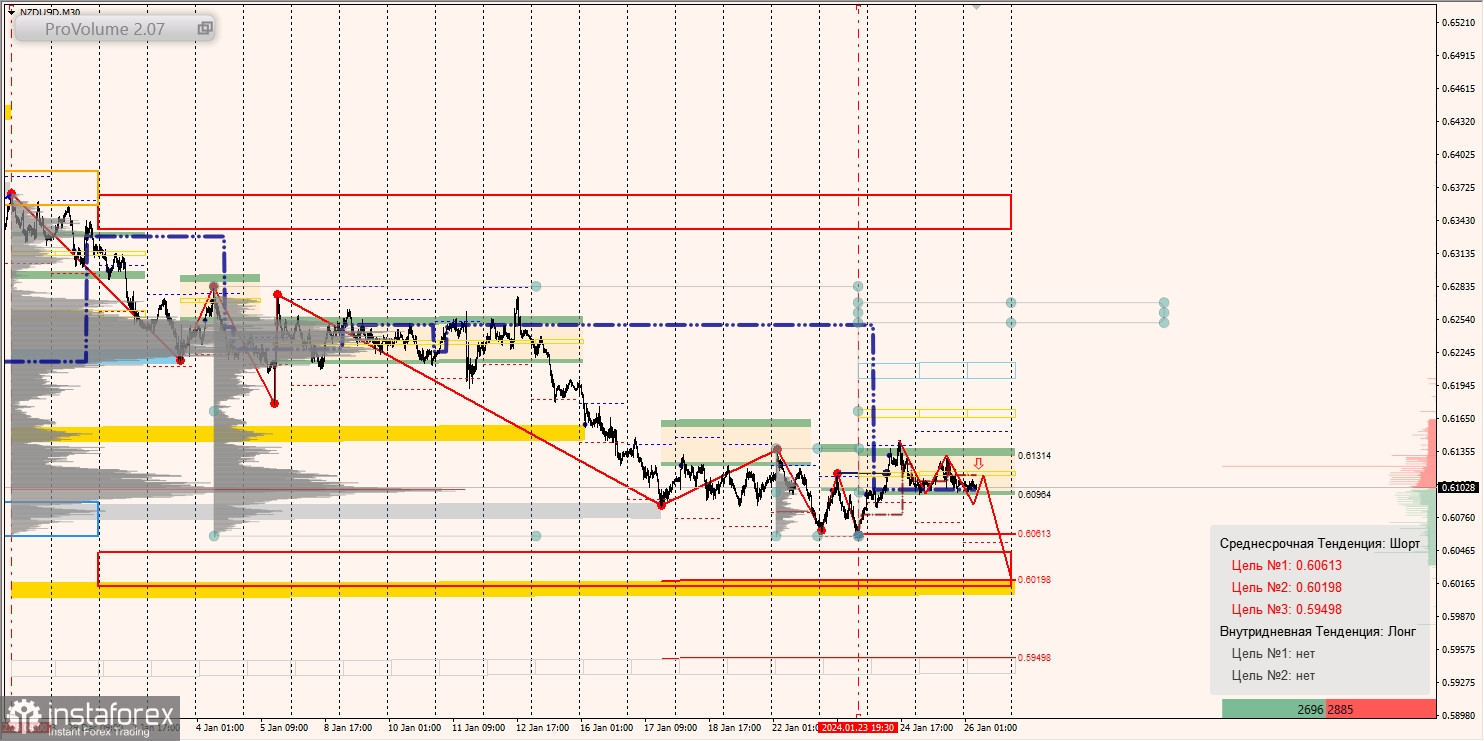Image resolution: width=1484 pixels, height=741 pixels.
Task: Click the 0.61314 level label
Action: pyautogui.click(x=1034, y=455)
